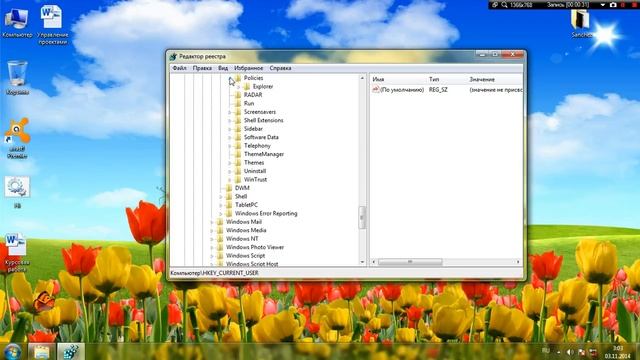Open the Управление проектами Word document
Image resolution: width=640 pixels, height=360 pixels.
pos(53,25)
